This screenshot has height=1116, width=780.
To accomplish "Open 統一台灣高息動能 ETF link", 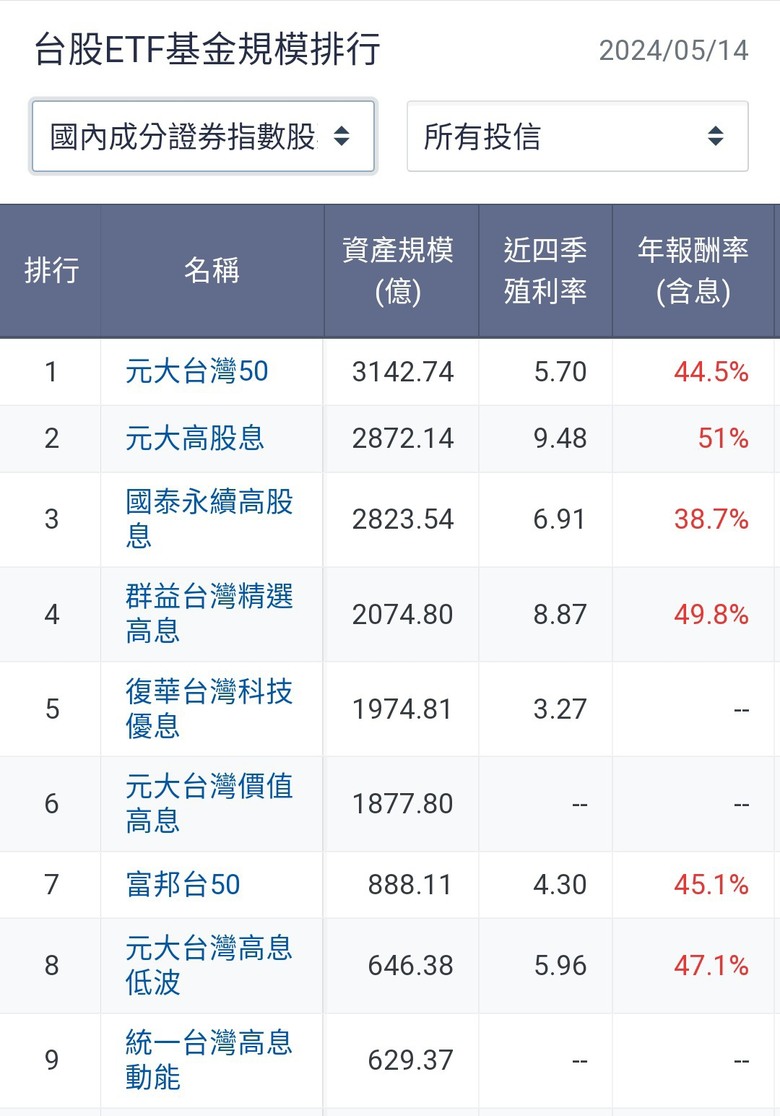I will click(x=209, y=1060).
